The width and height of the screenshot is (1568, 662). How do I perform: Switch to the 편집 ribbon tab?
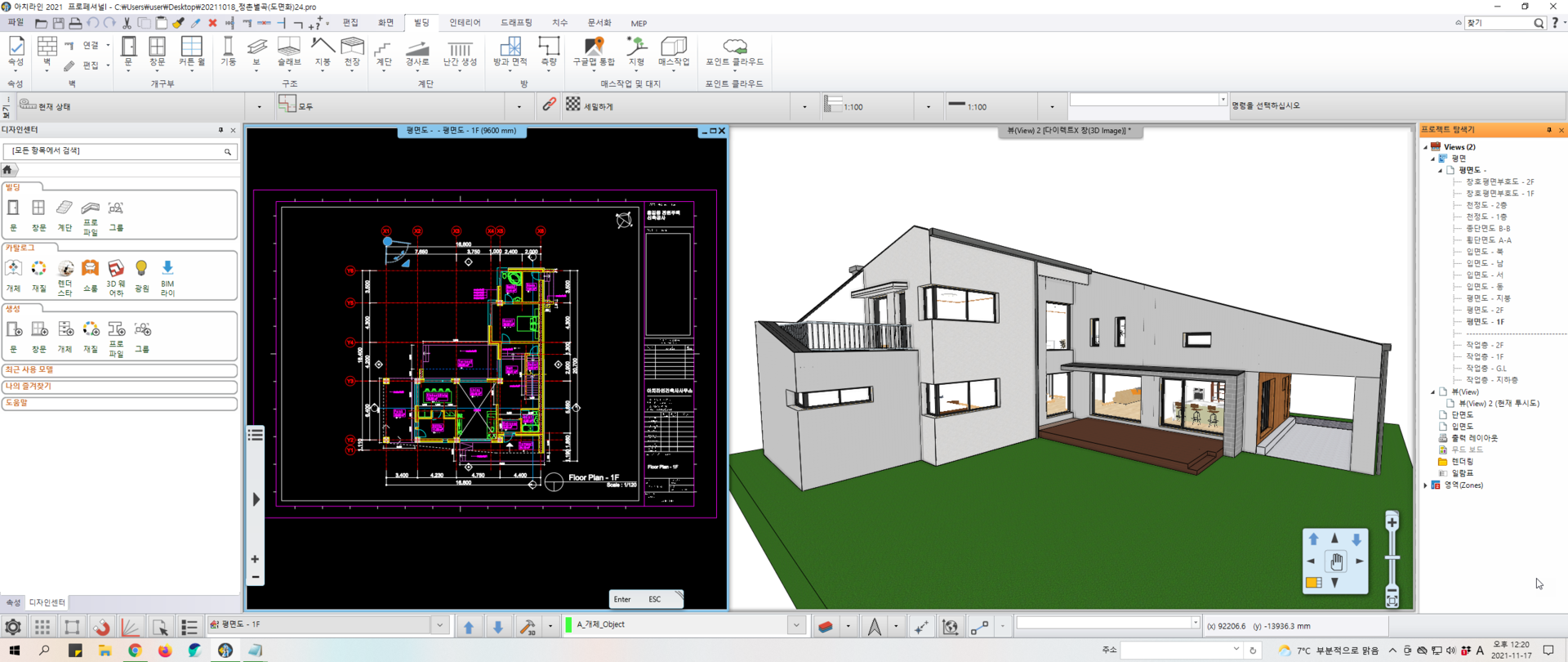coord(350,23)
